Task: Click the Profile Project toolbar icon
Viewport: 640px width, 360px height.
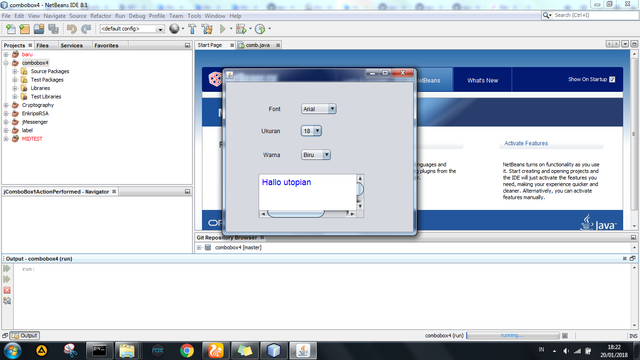Action: point(260,29)
